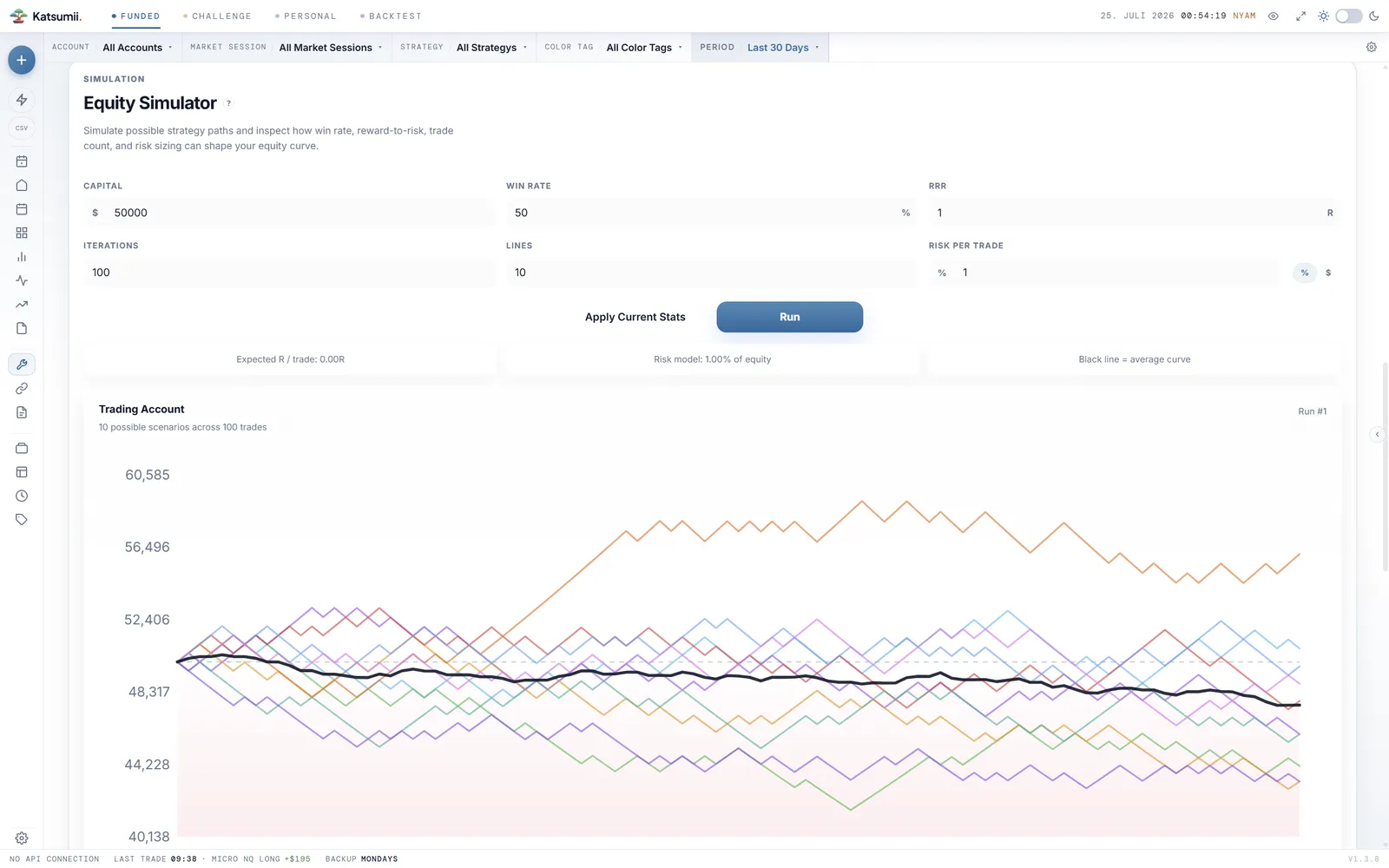This screenshot has width=1389, height=868.
Task: Switch to the Backtest tab
Action: point(391,16)
